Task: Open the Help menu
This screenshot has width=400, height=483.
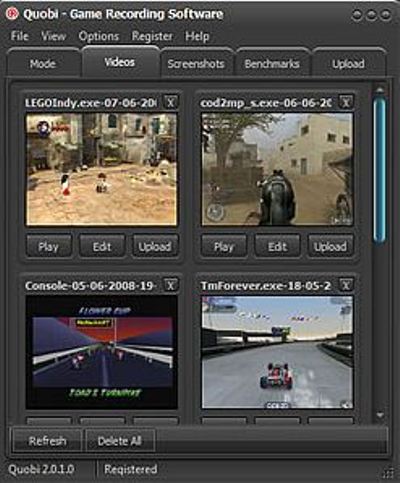Action: click(197, 36)
